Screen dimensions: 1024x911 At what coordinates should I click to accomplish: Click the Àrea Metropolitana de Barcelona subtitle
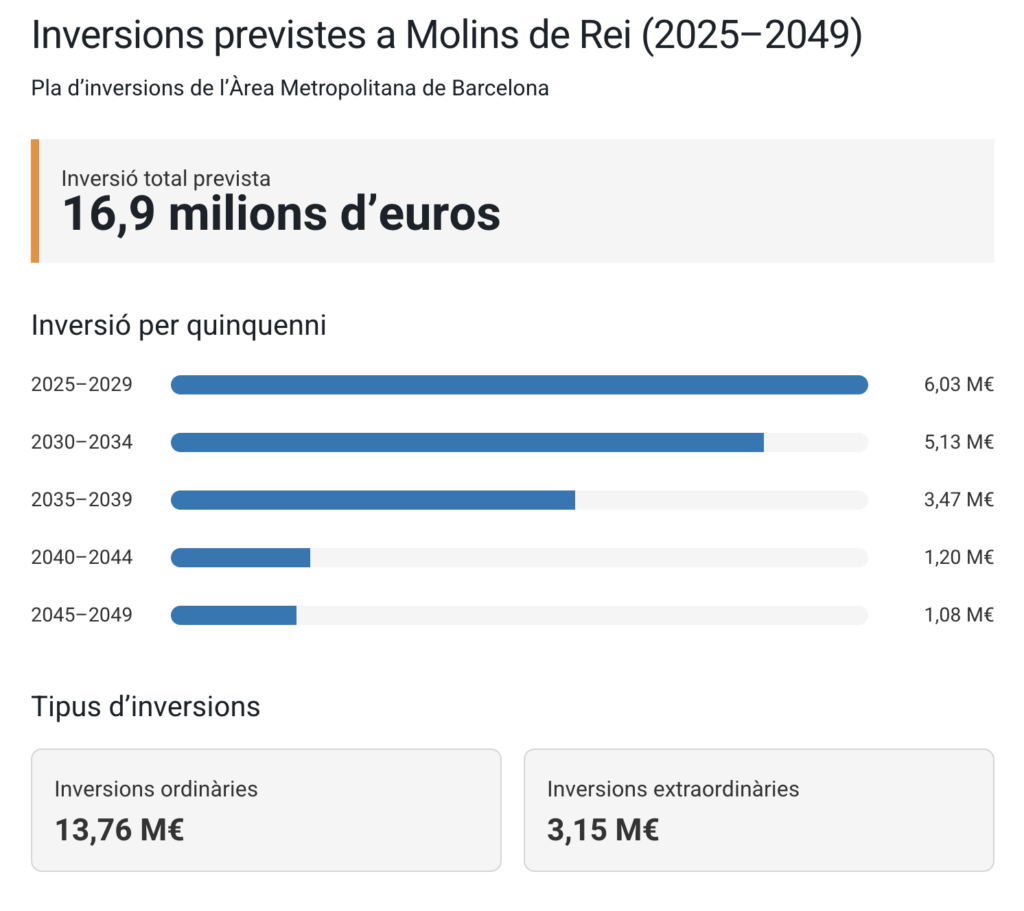290,88
